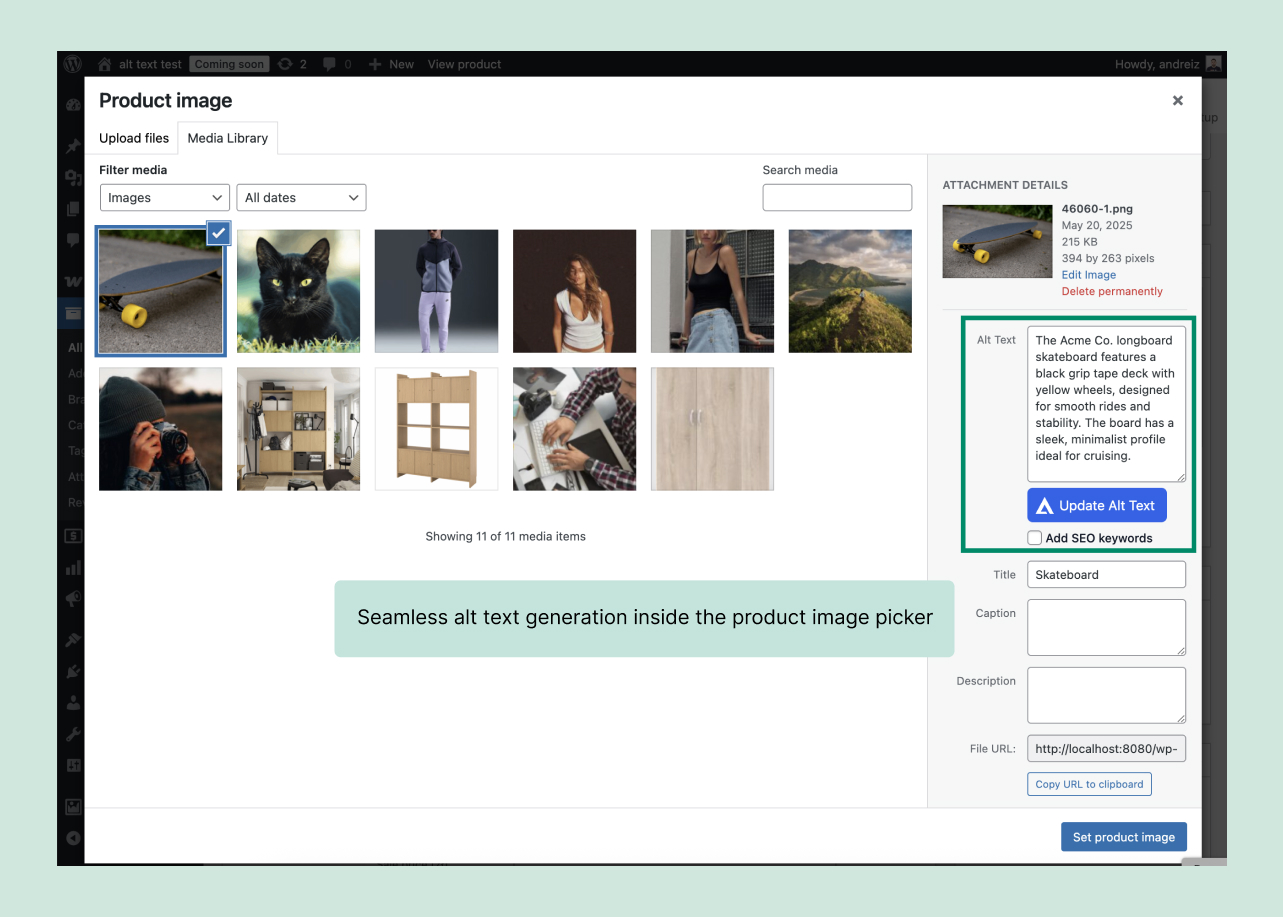The width and height of the screenshot is (1283, 917).
Task: Open the Images filter media dropdown
Action: (x=164, y=197)
